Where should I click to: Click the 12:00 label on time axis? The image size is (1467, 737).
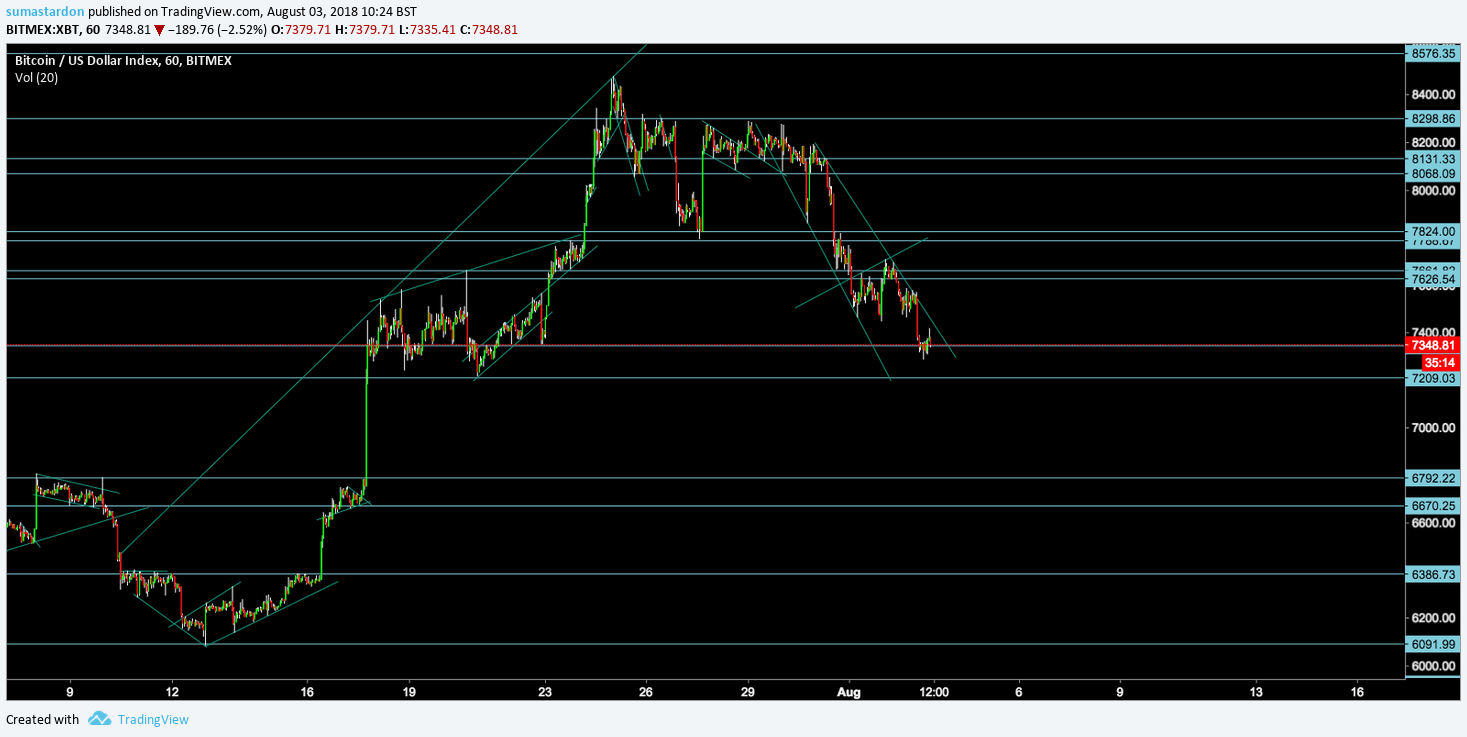coord(934,691)
